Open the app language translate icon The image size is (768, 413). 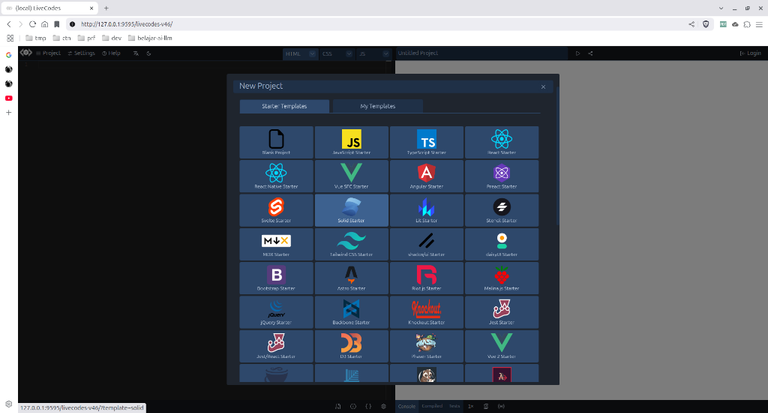(x=136, y=53)
